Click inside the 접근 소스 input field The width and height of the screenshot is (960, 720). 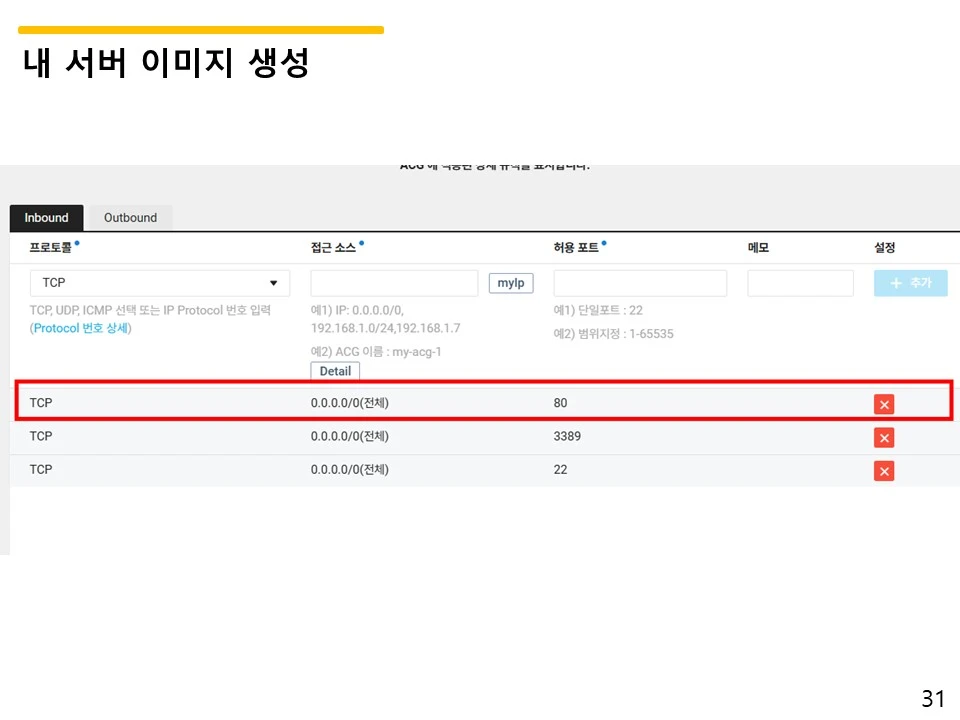pyautogui.click(x=393, y=282)
